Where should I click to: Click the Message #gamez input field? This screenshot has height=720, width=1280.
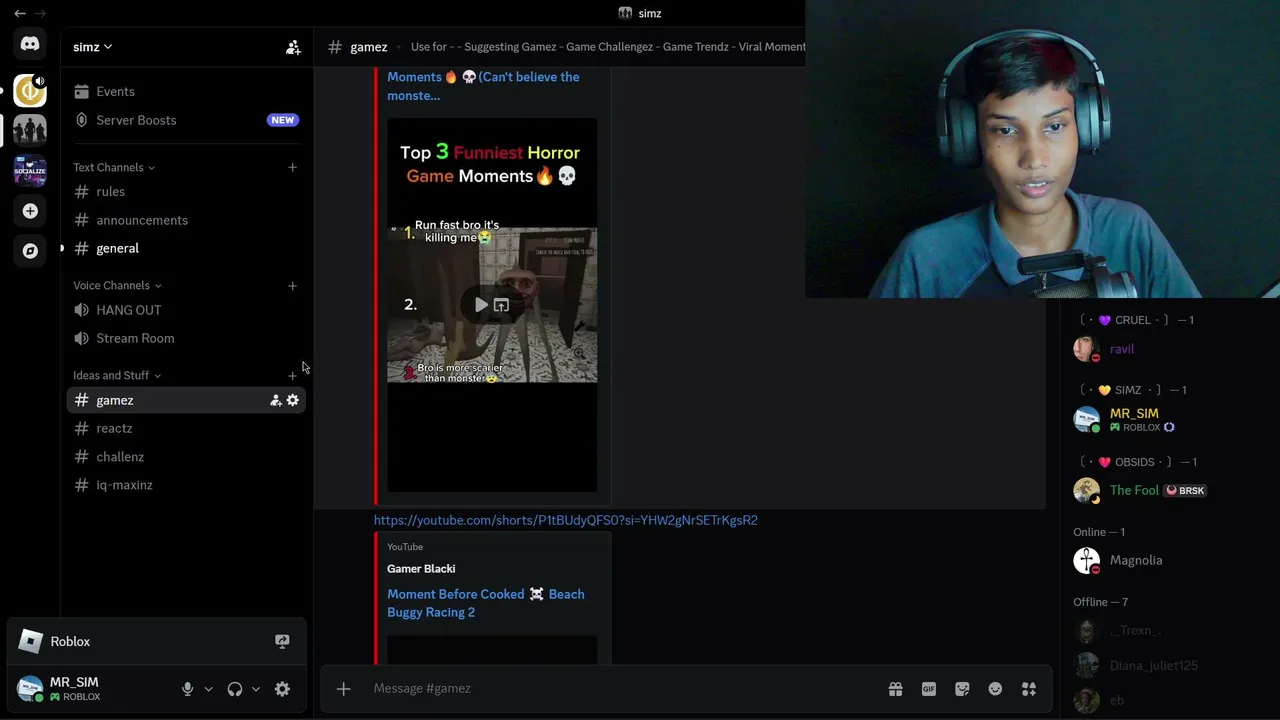620,688
